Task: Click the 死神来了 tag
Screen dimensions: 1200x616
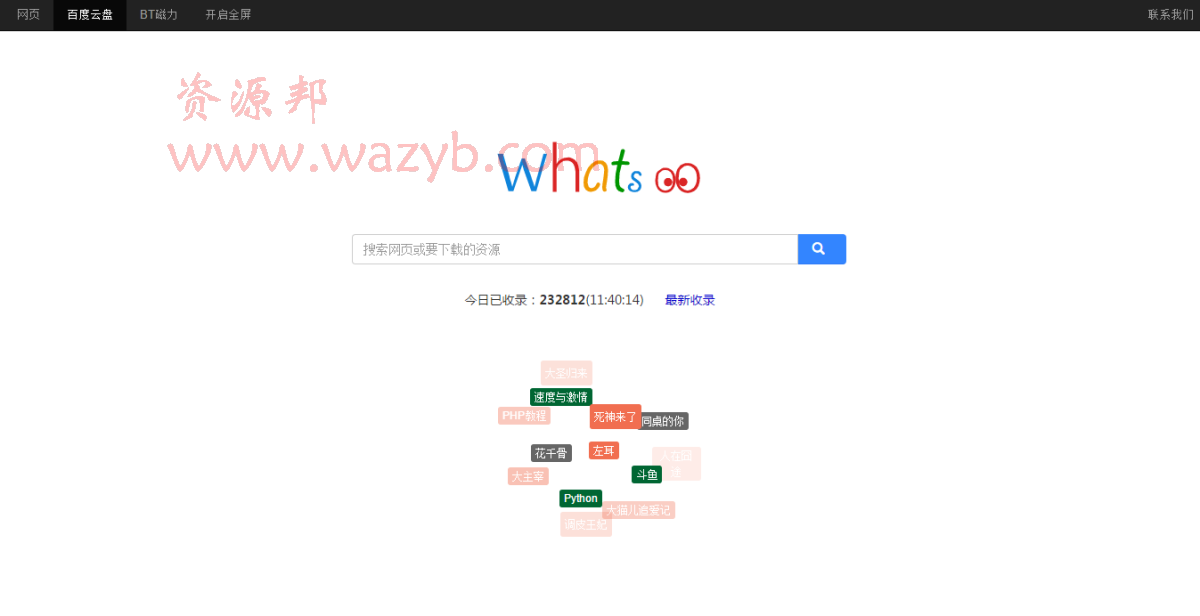Action: pyautogui.click(x=615, y=416)
